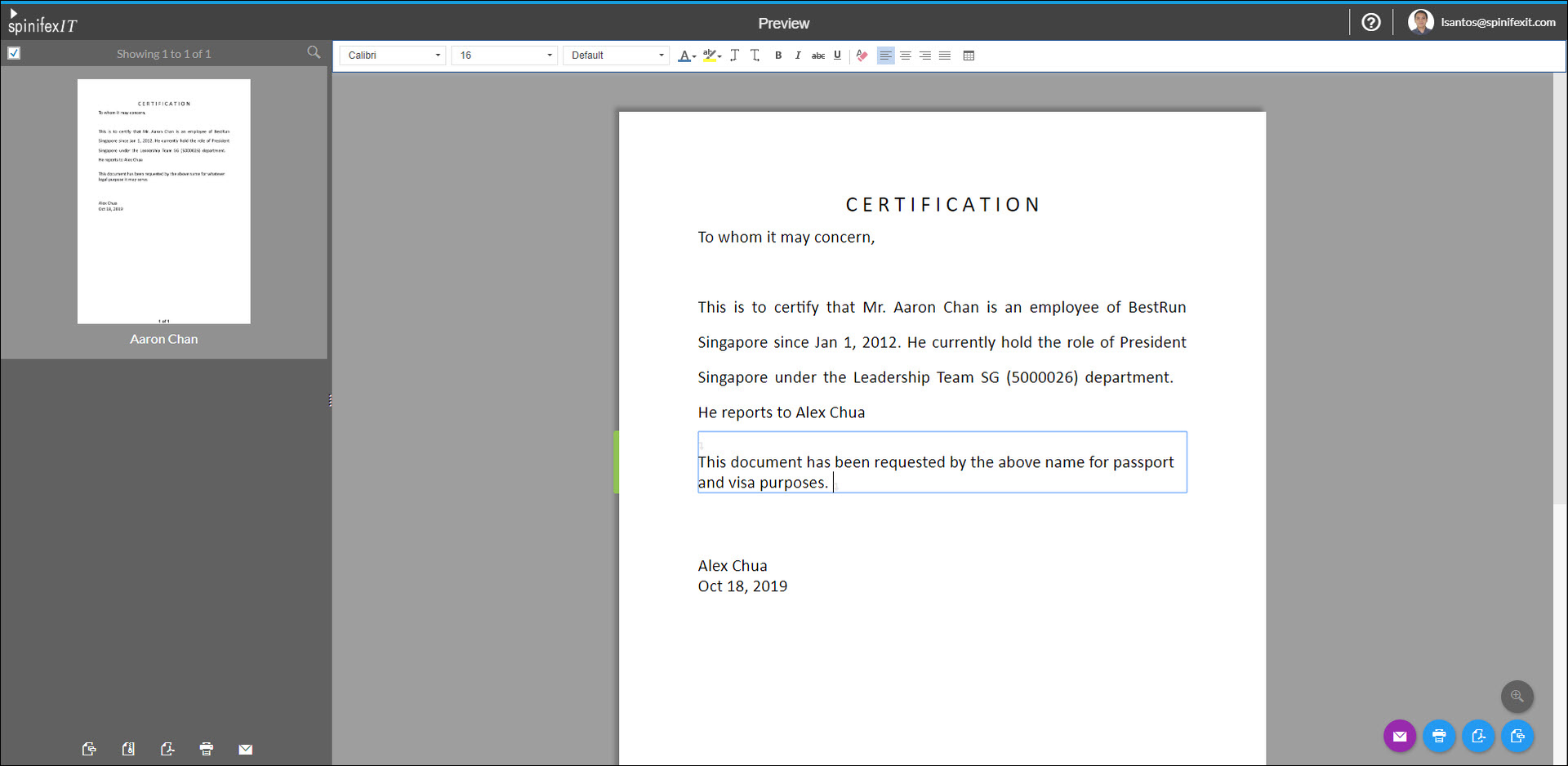This screenshot has height=766, width=1568.
Task: Export to PDF using blue floating button
Action: (x=1477, y=736)
